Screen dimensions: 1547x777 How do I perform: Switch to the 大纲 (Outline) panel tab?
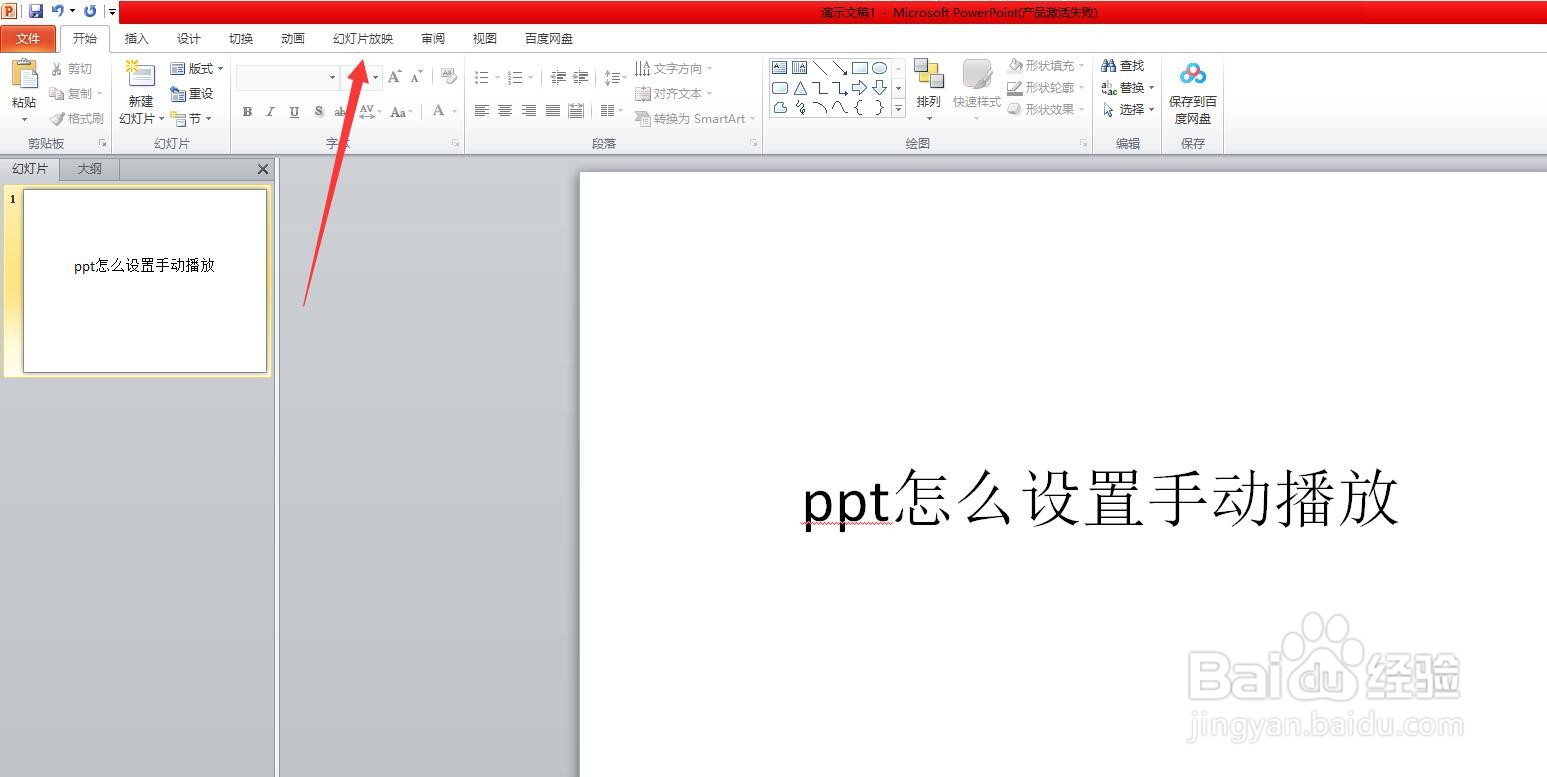click(88, 168)
